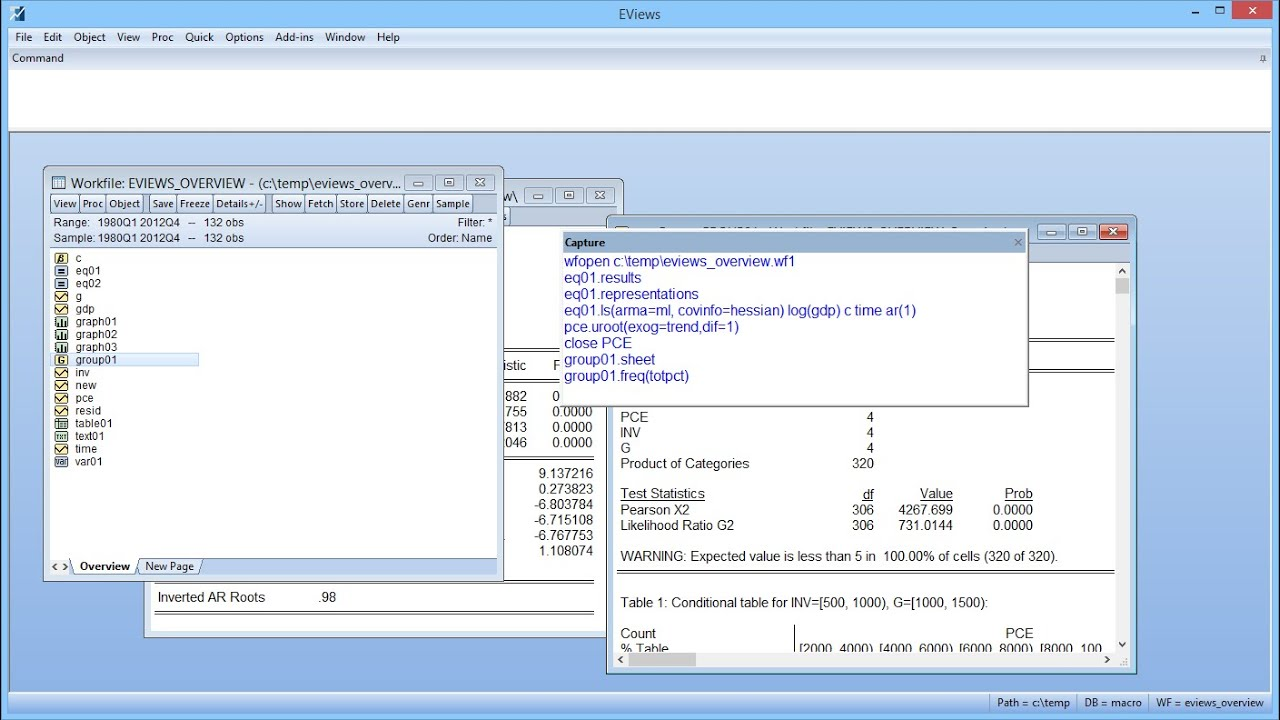Click the workfile Object button
The image size is (1280, 720).
pyautogui.click(x=125, y=204)
